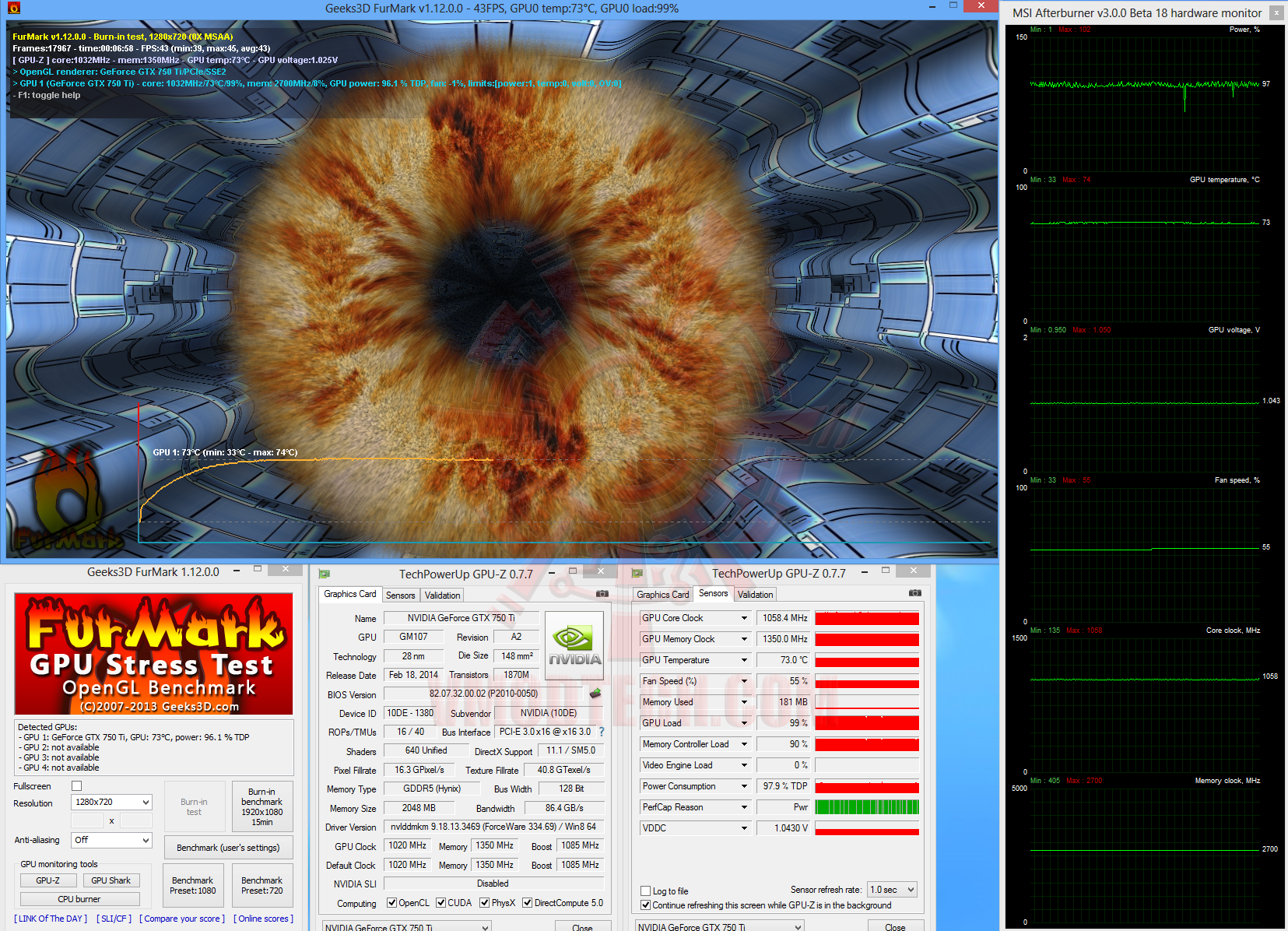Screen dimensions: 1288x931
Task: Click the PerfCap Reason green graph bar
Action: click(867, 807)
